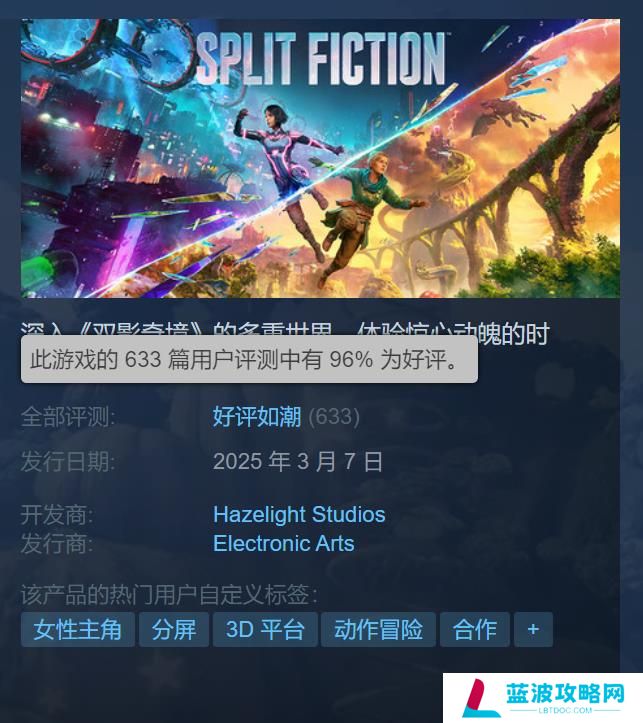Click the blue and red L watermark icon
The image size is (643, 723).
(479, 698)
